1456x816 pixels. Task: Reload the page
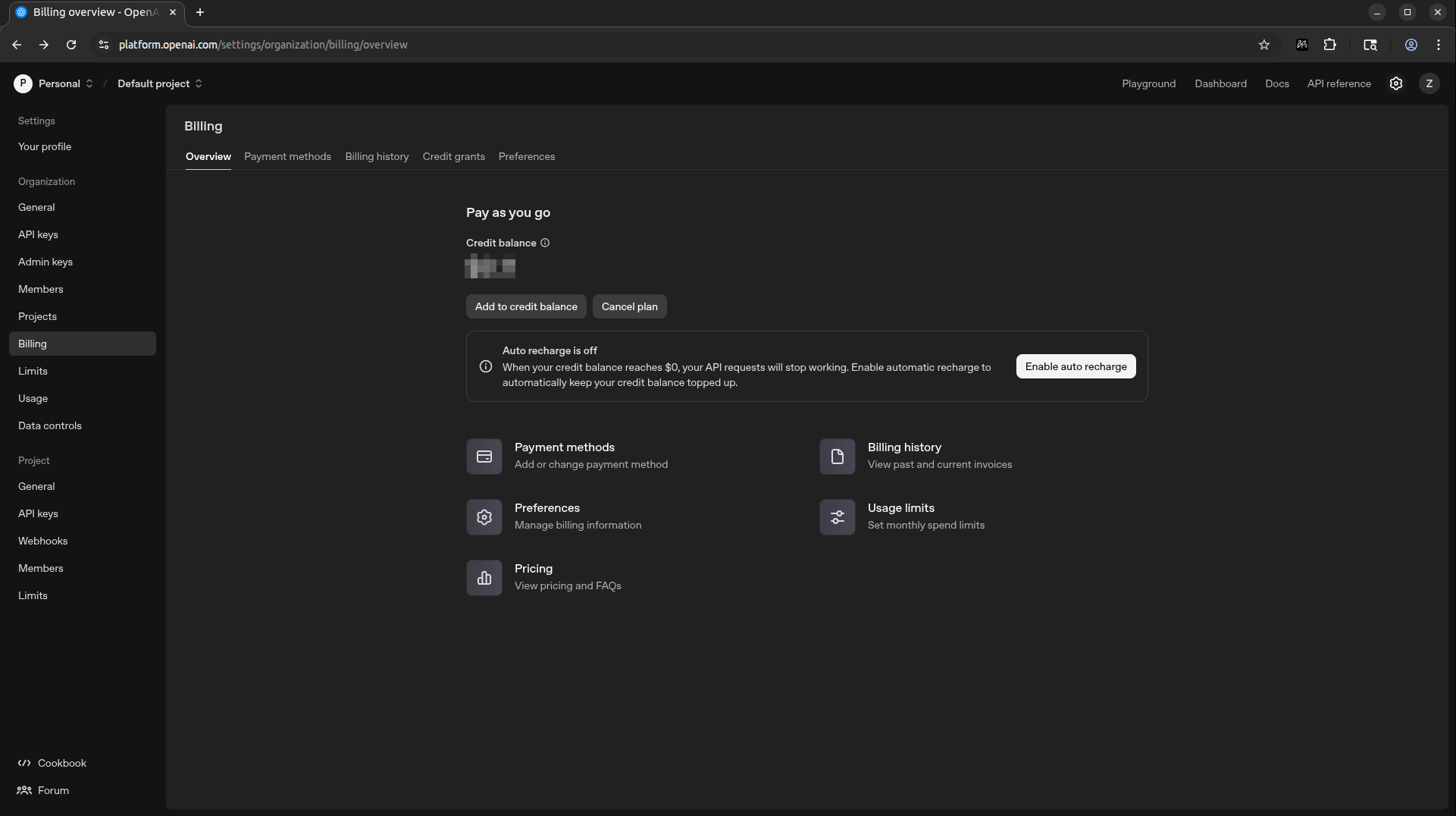pos(71,45)
